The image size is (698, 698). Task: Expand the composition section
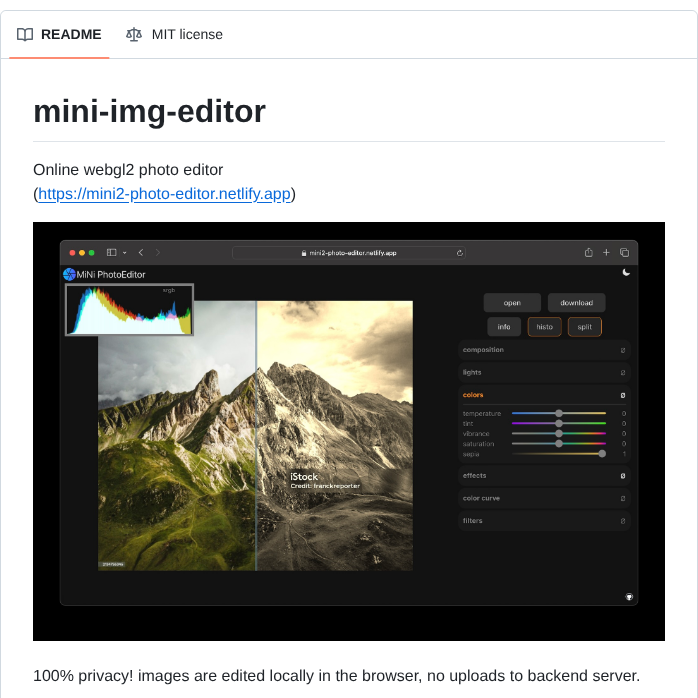[x=544, y=350]
